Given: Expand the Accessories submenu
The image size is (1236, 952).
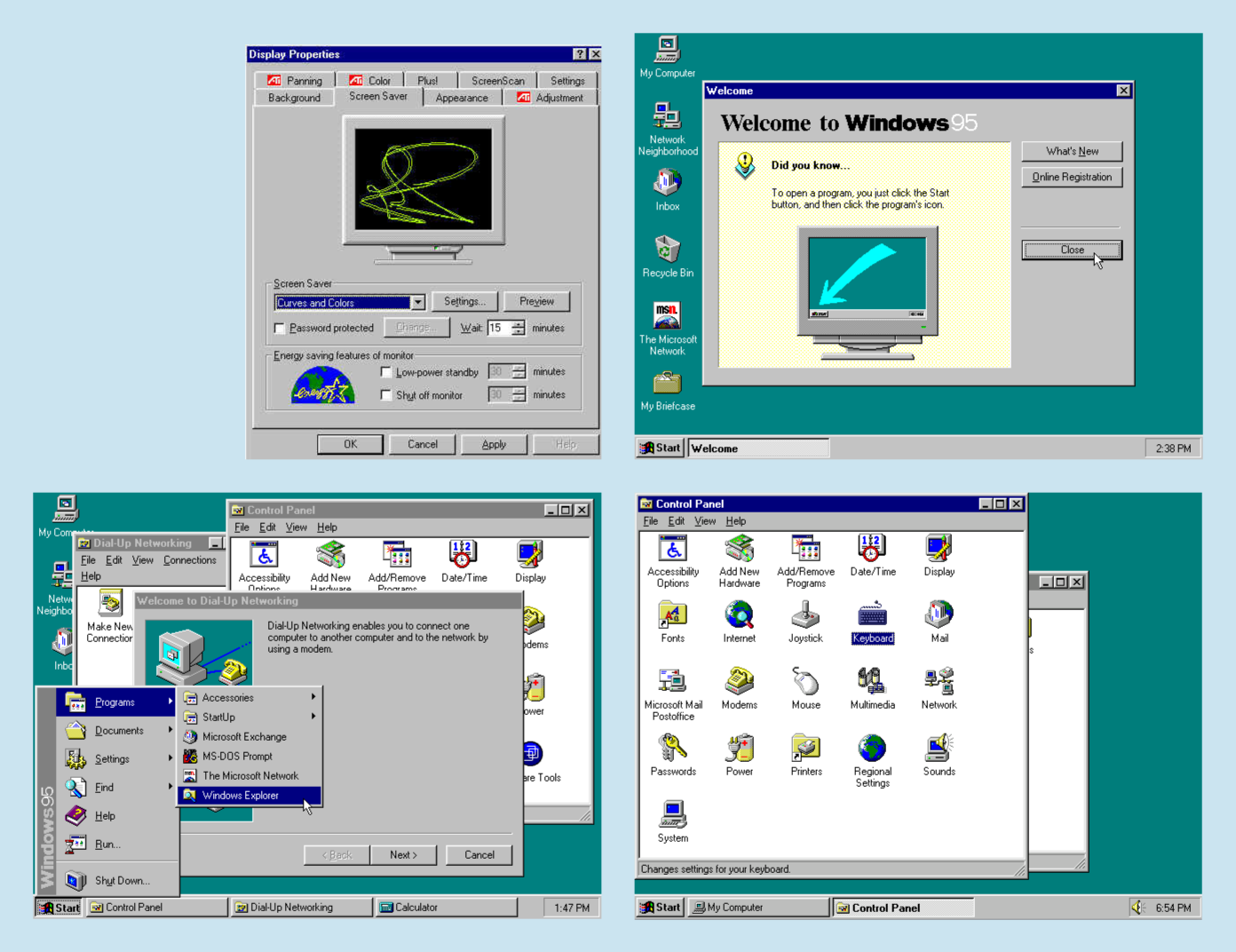Looking at the screenshot, I should [250, 697].
